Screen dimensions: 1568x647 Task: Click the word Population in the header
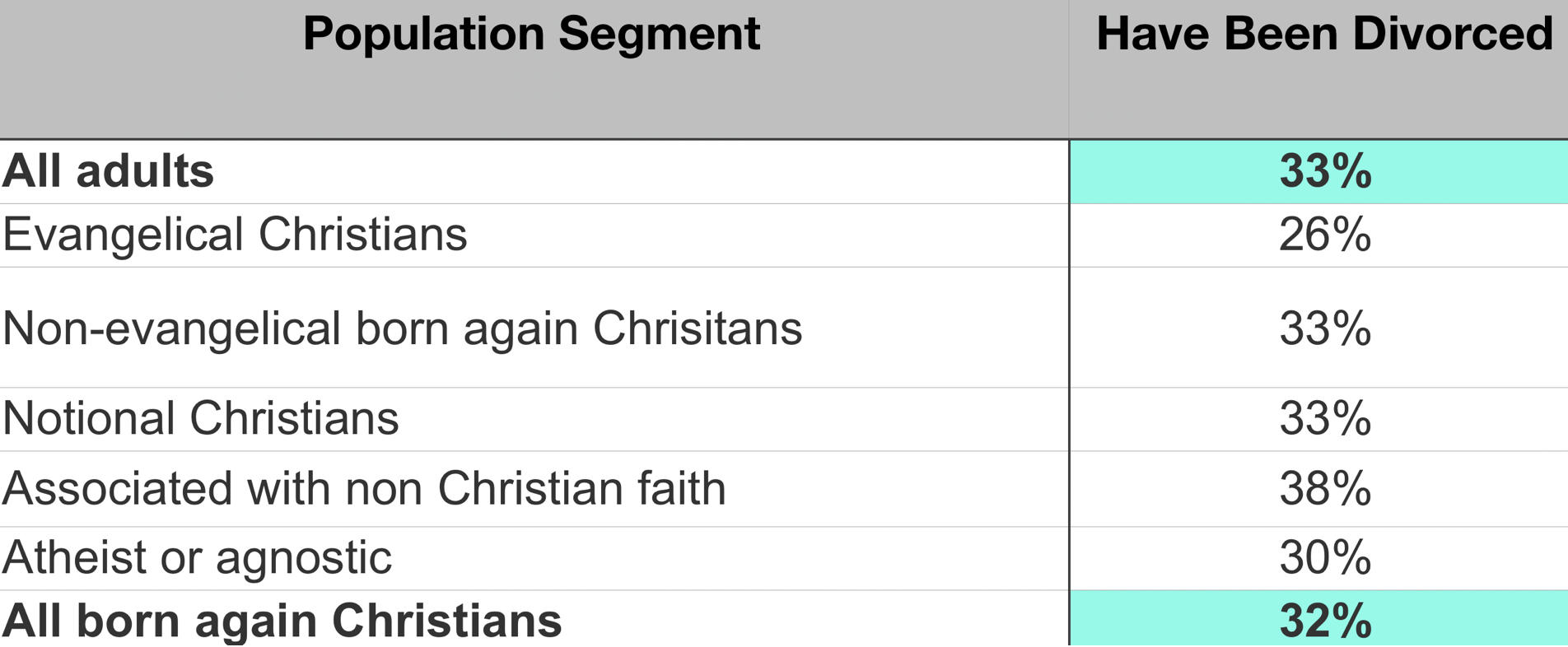click(x=423, y=35)
